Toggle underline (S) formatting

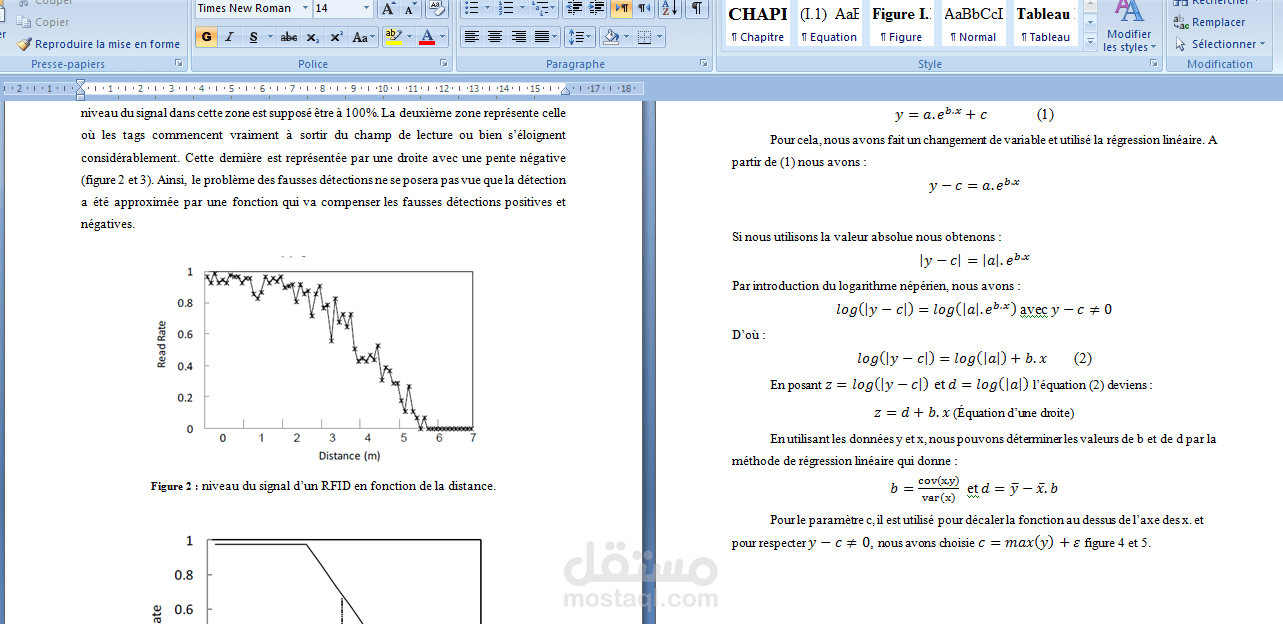254,37
